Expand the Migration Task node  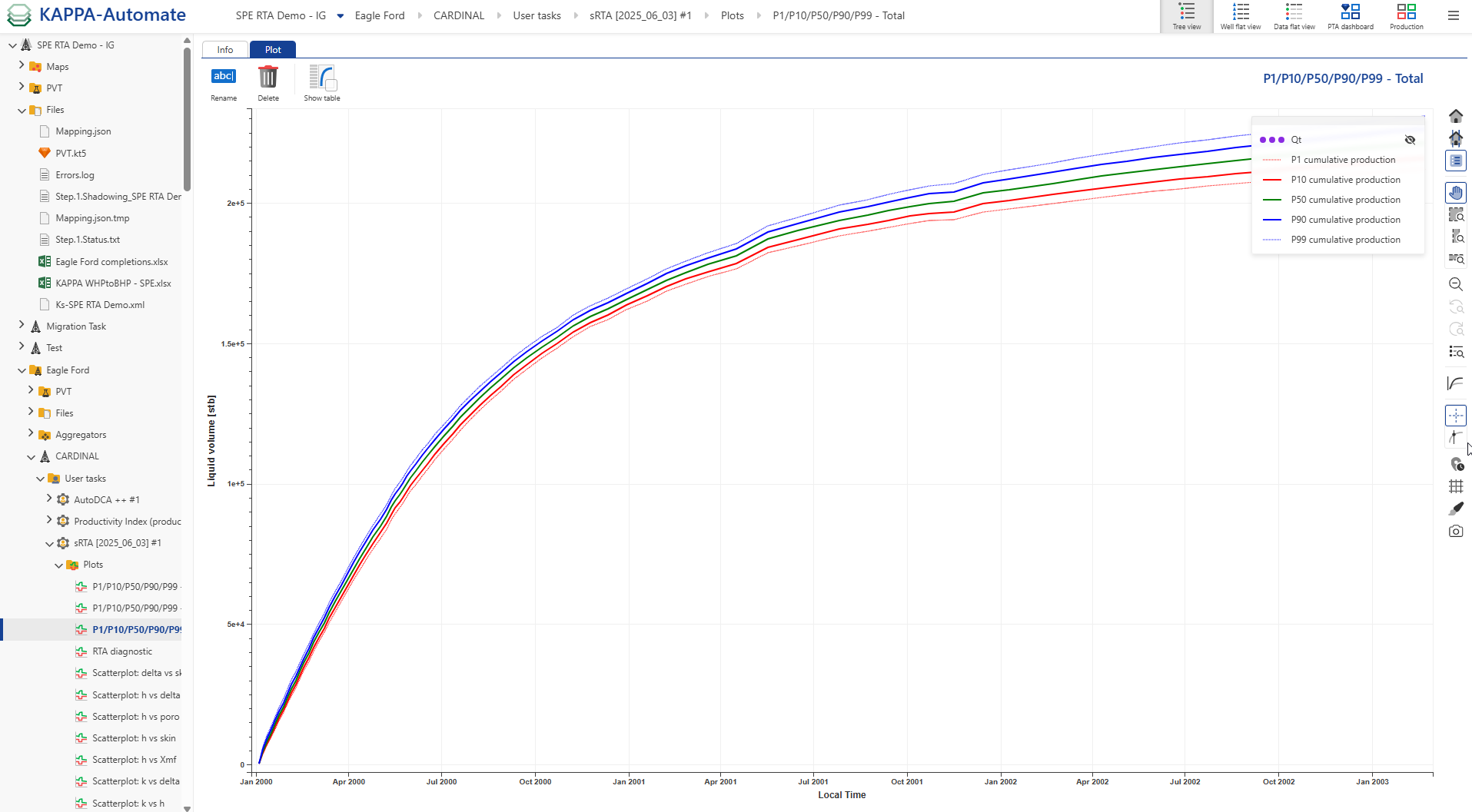(21, 326)
